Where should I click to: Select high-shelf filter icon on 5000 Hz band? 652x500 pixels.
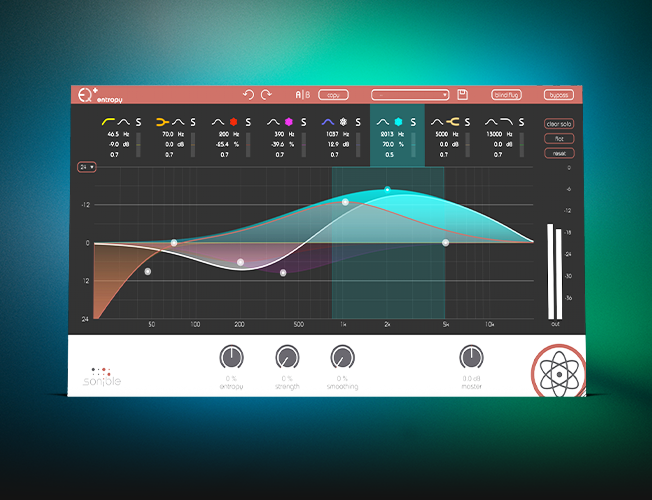tap(453, 122)
